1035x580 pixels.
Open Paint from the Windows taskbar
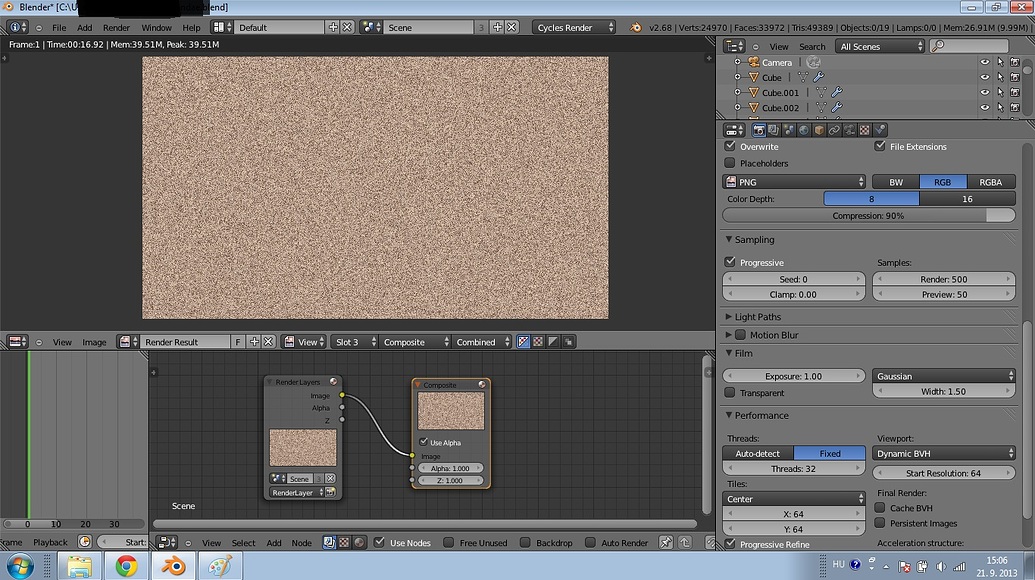220,566
